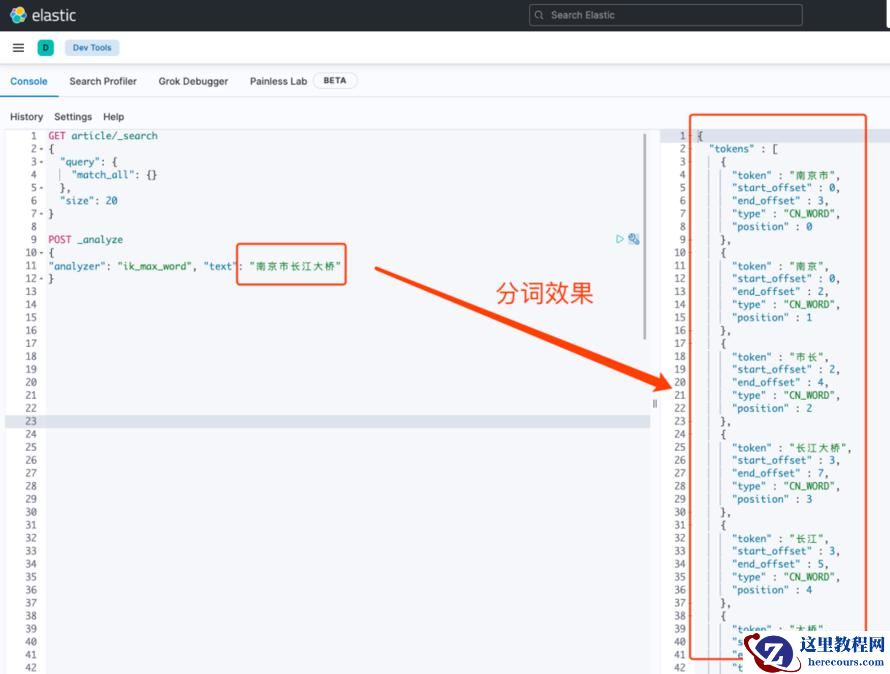The width and height of the screenshot is (890, 674).
Task: Focus the Search Elastic input field
Action: click(x=670, y=15)
